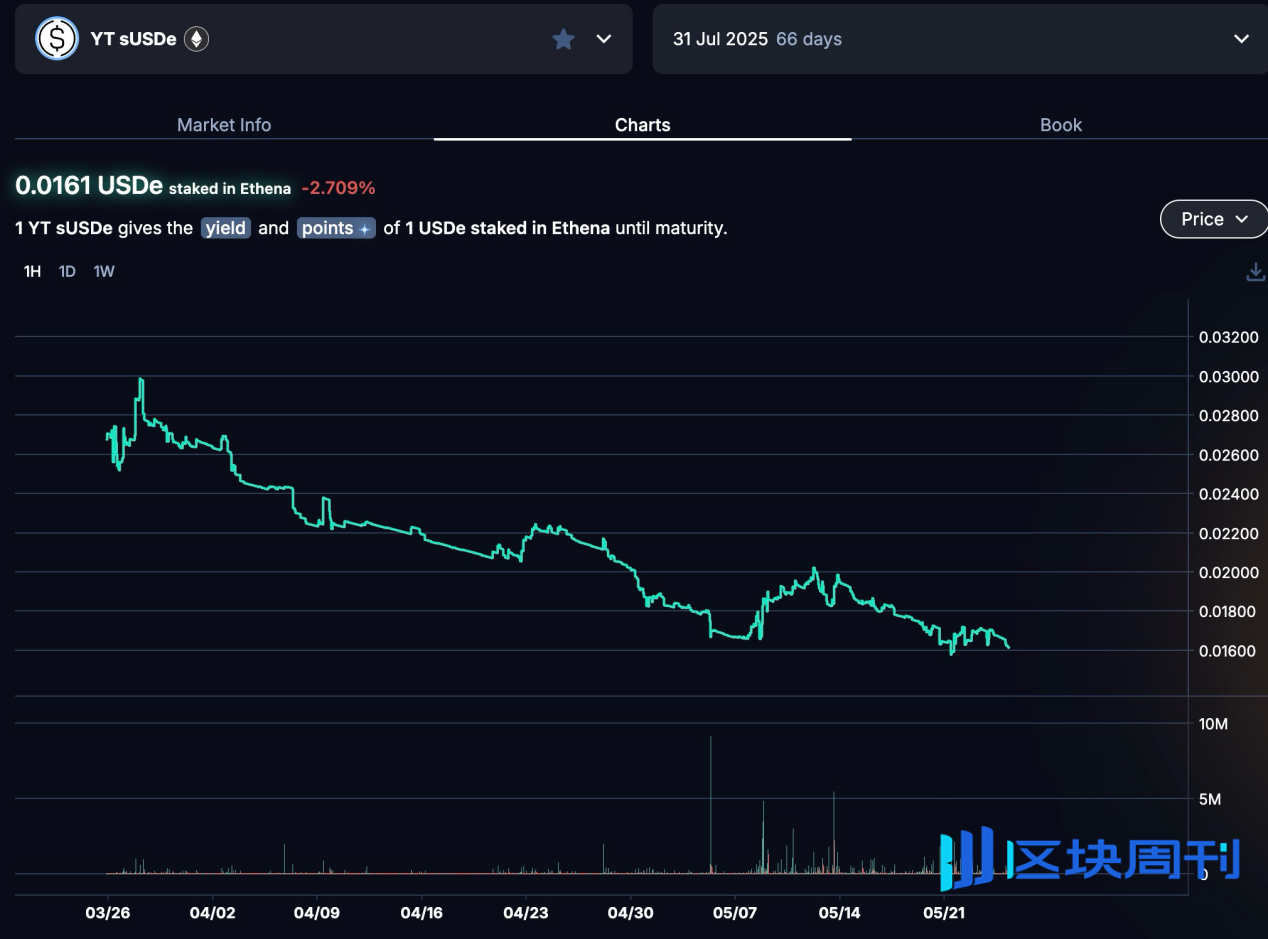Click the price line peak near 0.03000

click(x=141, y=380)
